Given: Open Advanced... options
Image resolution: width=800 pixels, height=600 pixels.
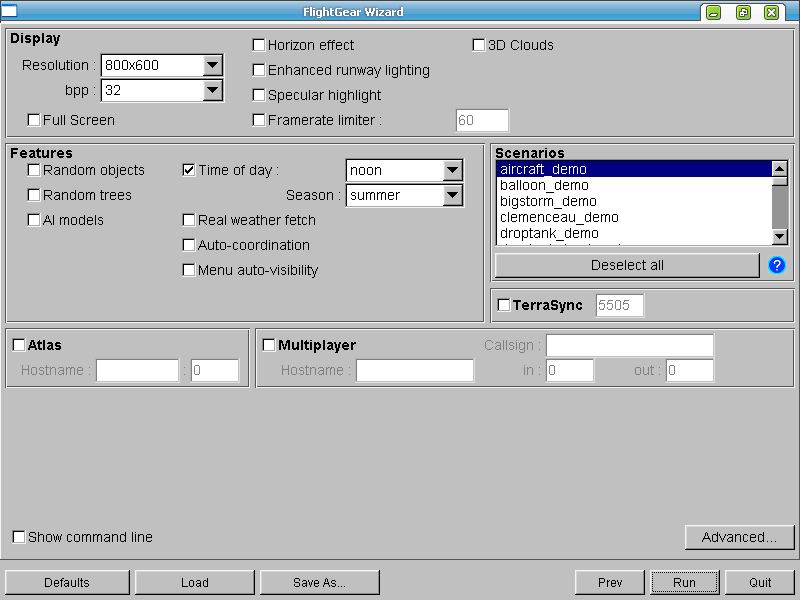Looking at the screenshot, I should coord(739,537).
